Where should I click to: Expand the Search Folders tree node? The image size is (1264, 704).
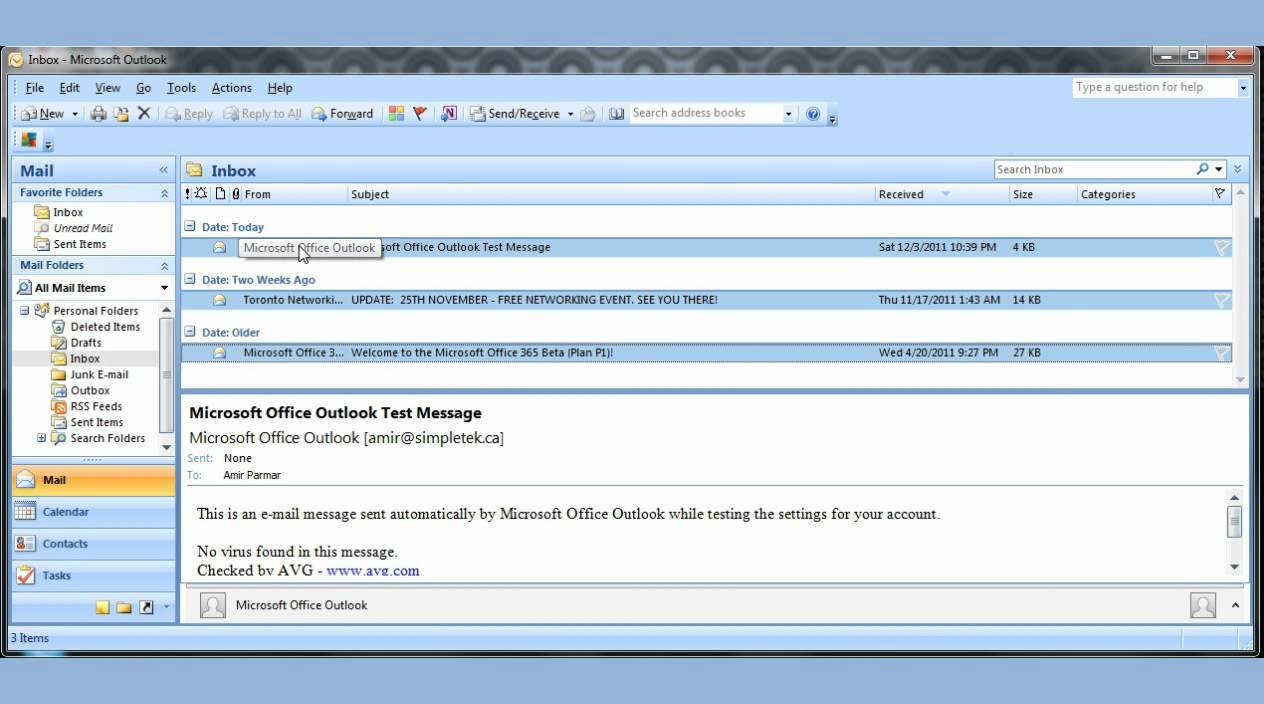(x=41, y=438)
